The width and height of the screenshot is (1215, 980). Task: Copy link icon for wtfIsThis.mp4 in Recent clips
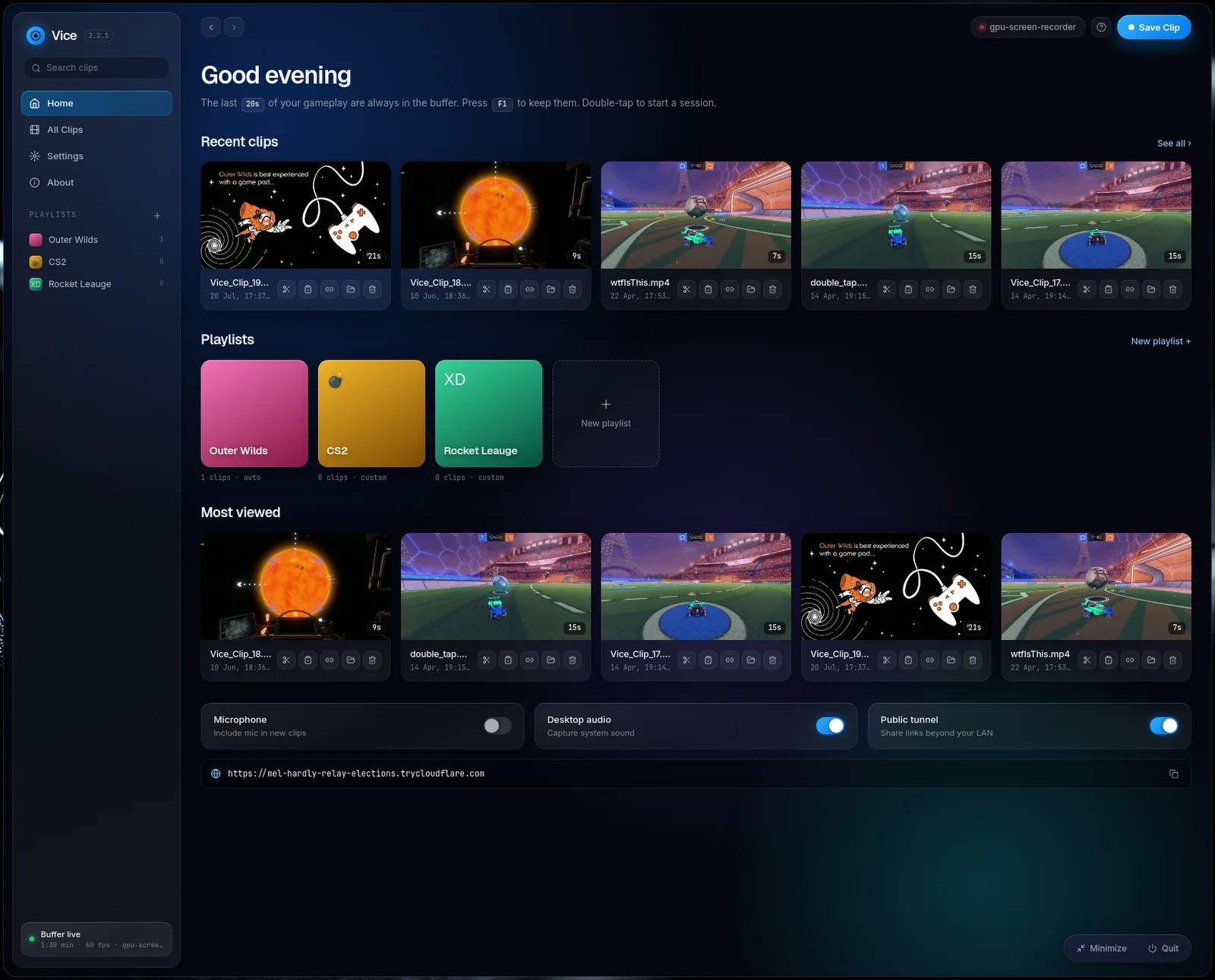[730, 289]
